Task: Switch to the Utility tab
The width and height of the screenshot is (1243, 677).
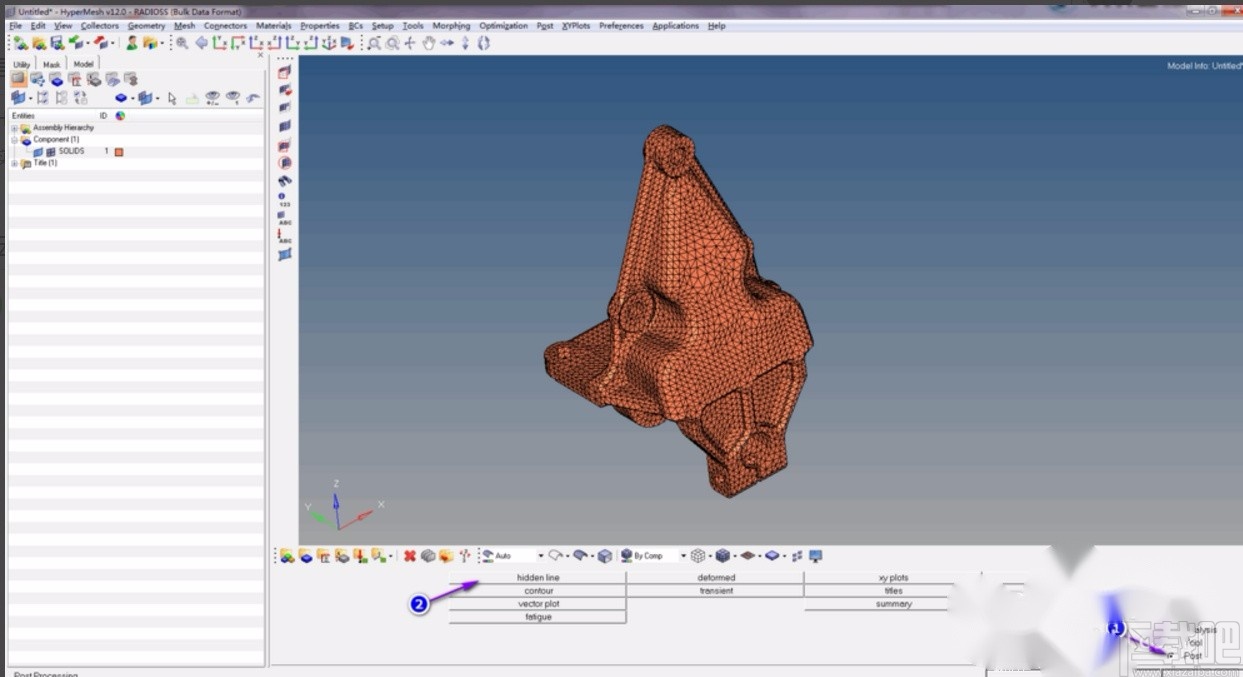Action: click(x=22, y=64)
